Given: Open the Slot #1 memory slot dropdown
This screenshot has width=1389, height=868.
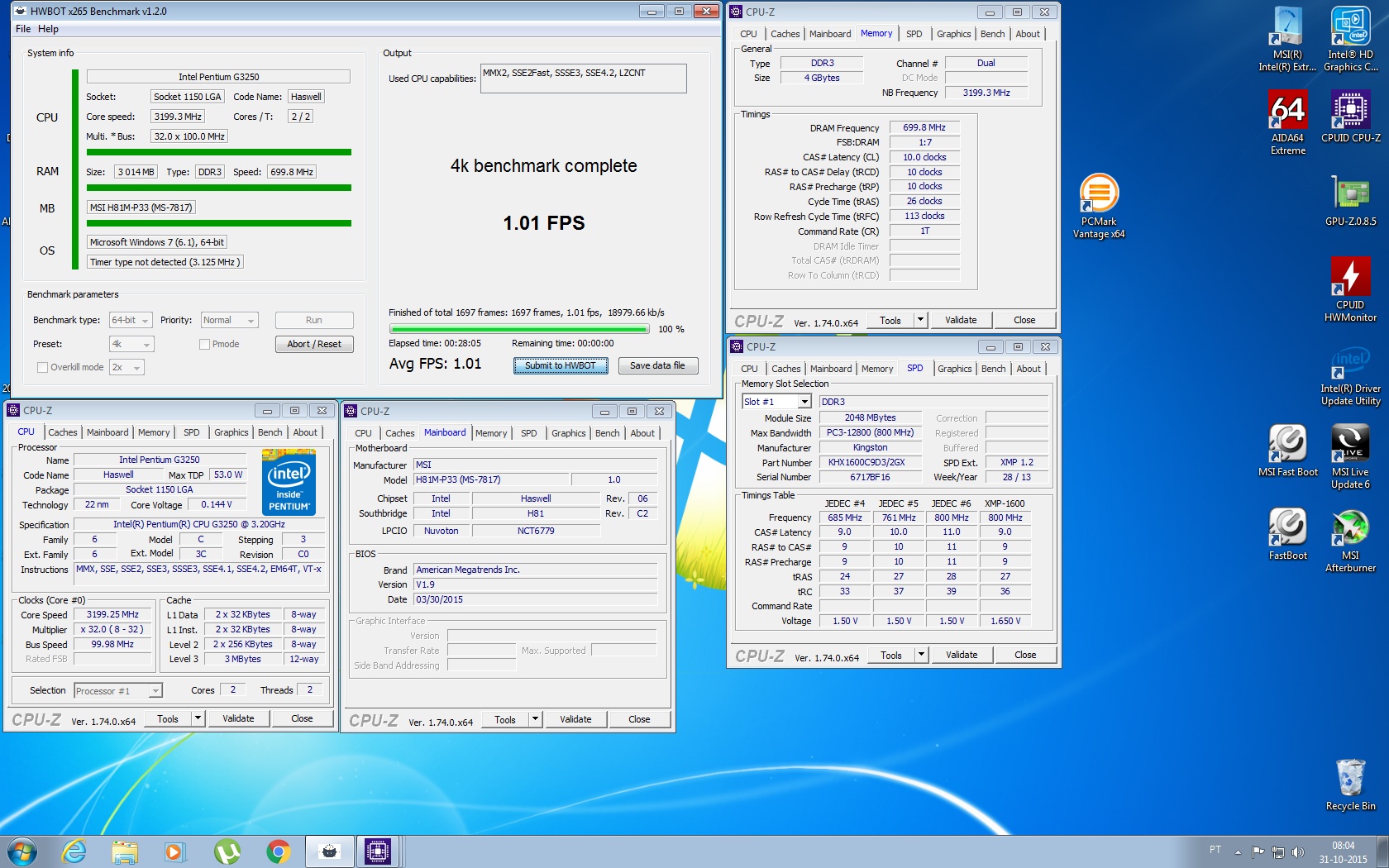Looking at the screenshot, I should point(776,402).
